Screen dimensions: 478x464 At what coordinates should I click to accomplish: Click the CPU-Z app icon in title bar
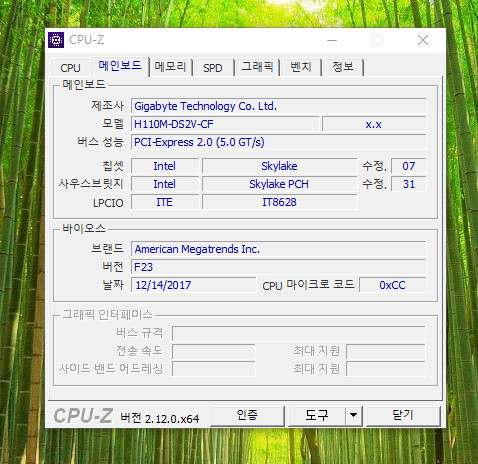(56, 40)
